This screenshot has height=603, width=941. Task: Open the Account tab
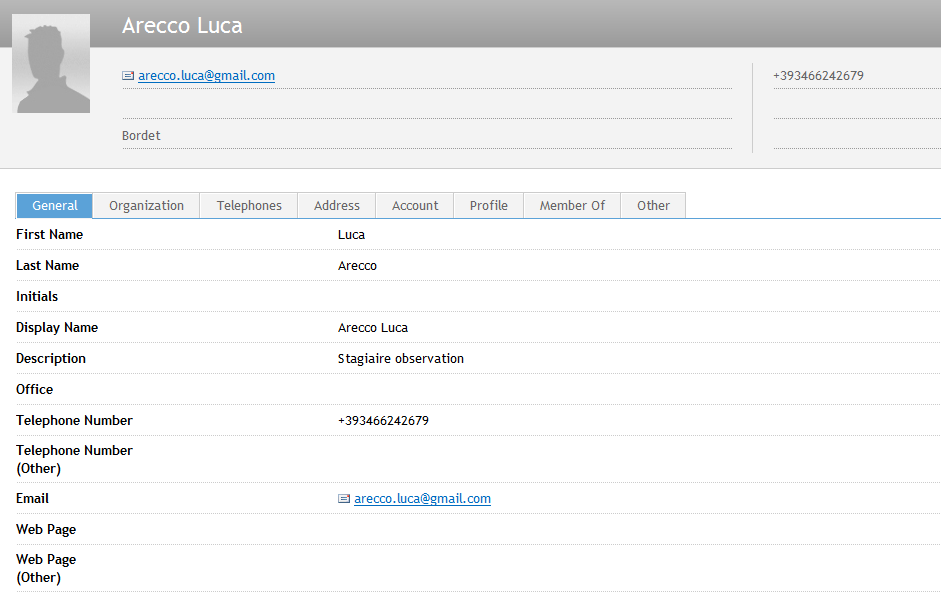click(x=415, y=206)
